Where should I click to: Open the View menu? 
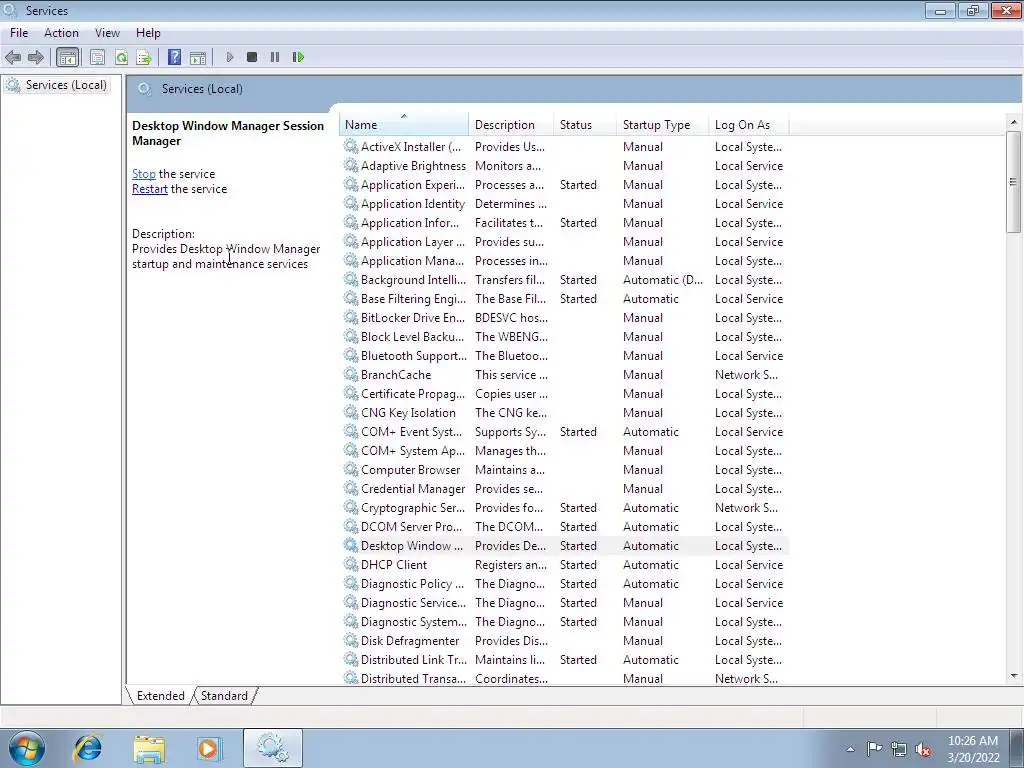click(x=107, y=33)
